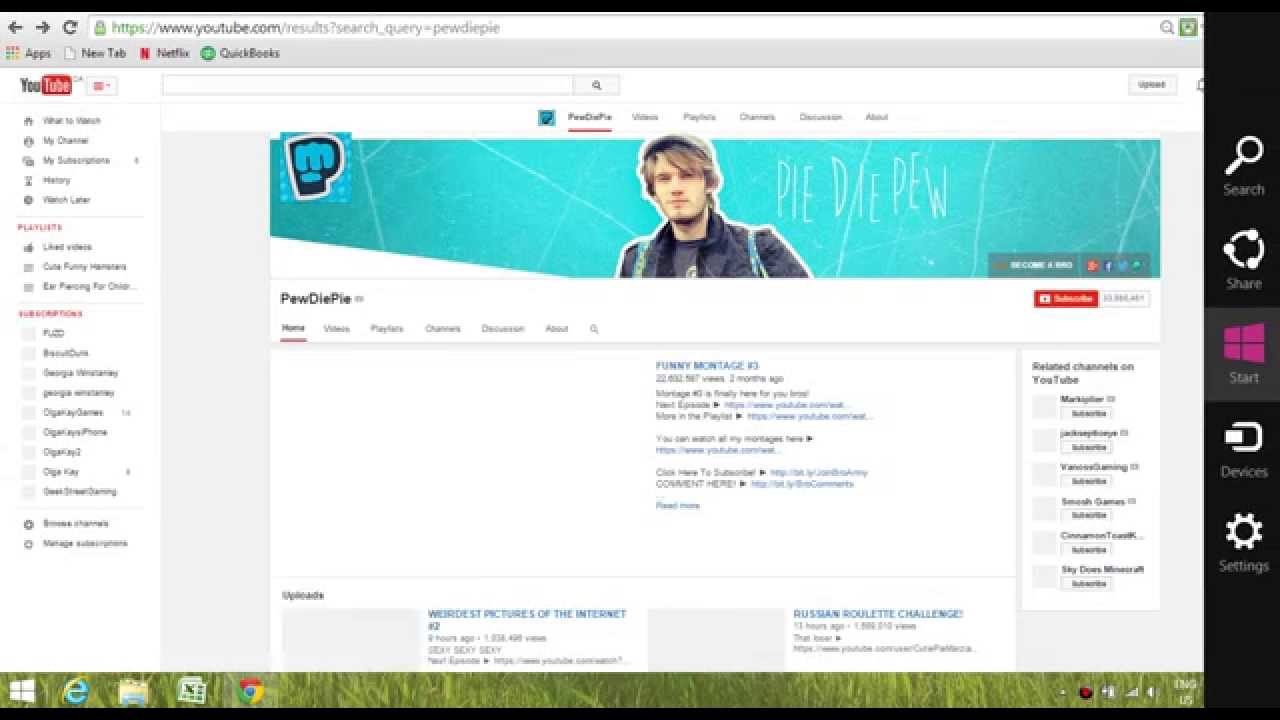The image size is (1280, 720).
Task: Click the History hourglass icon
Action: pos(28,181)
